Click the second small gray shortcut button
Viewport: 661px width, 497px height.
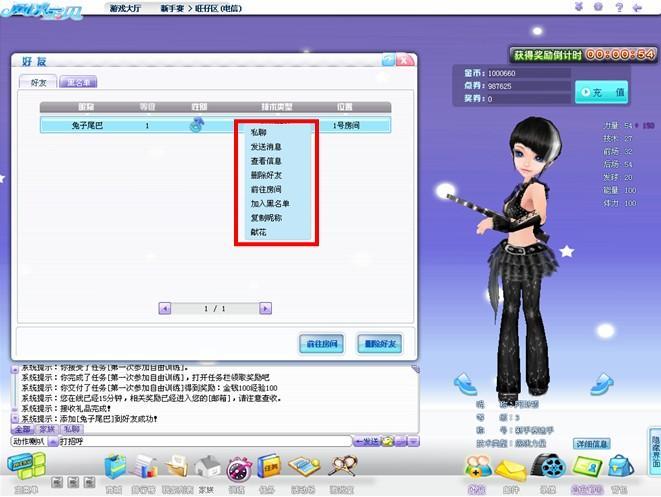73,482
